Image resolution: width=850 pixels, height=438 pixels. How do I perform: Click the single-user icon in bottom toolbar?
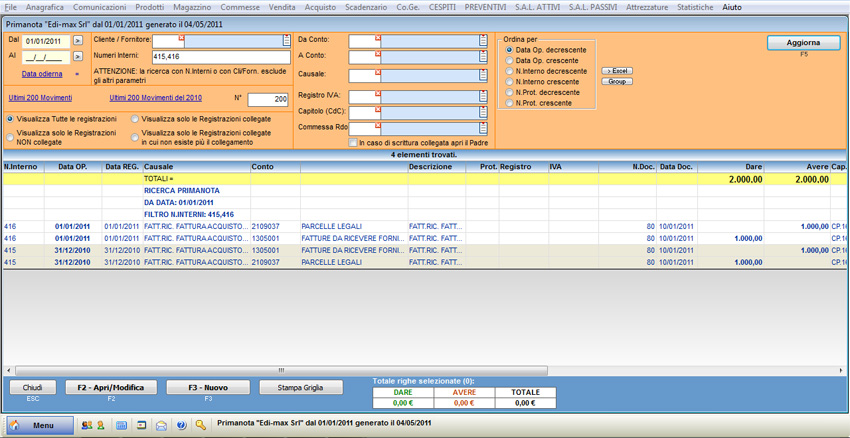[x=100, y=425]
